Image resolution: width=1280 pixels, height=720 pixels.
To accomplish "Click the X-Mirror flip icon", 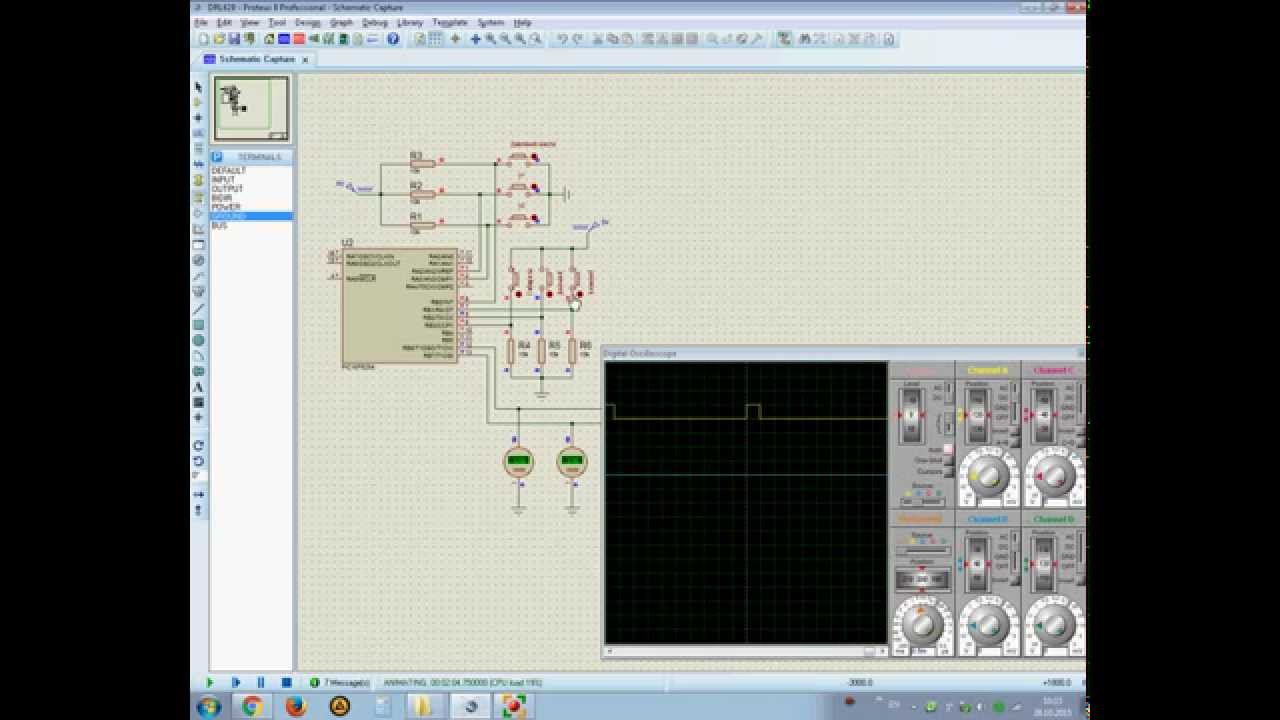I will (198, 494).
